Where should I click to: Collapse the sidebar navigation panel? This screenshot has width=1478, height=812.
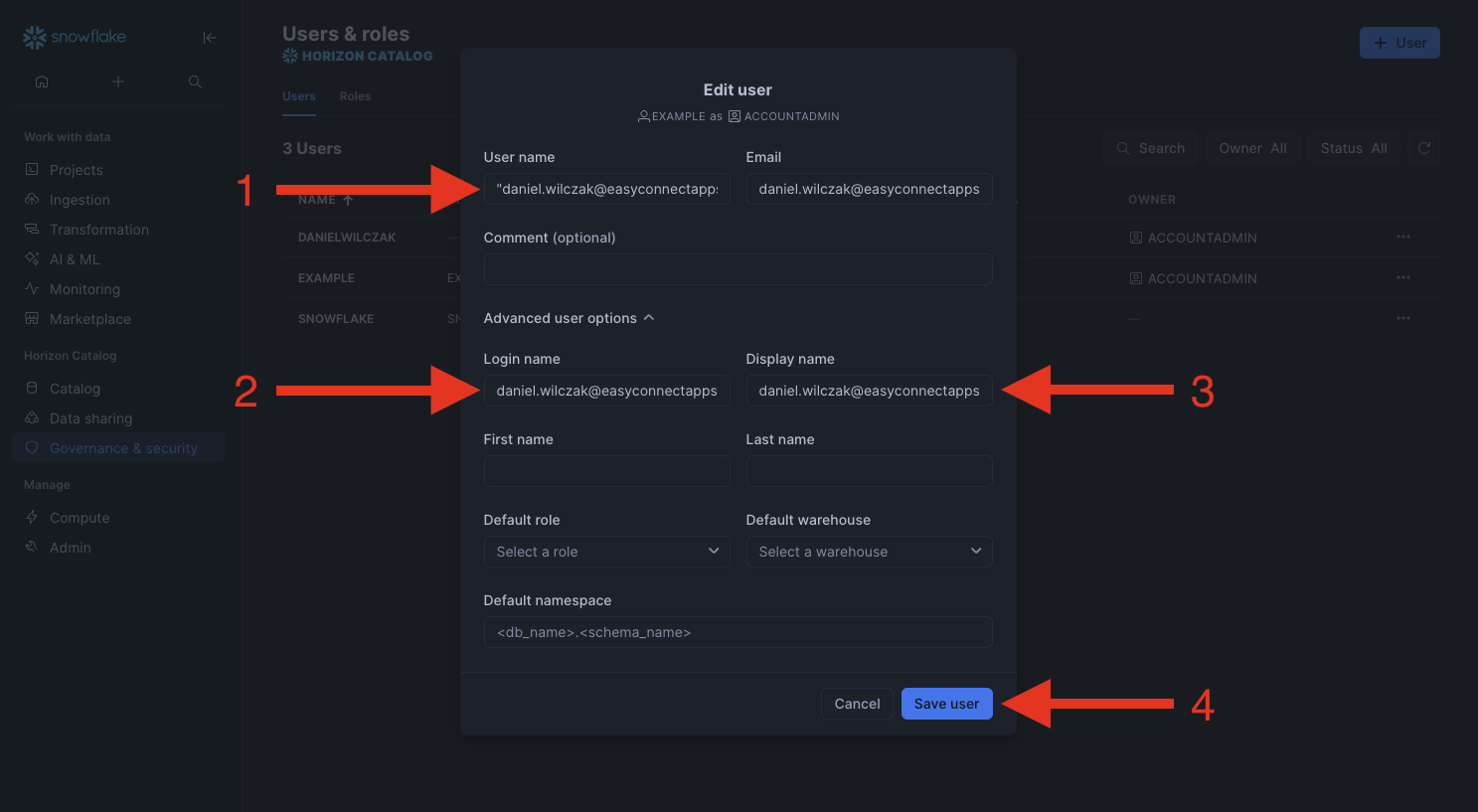point(209,38)
